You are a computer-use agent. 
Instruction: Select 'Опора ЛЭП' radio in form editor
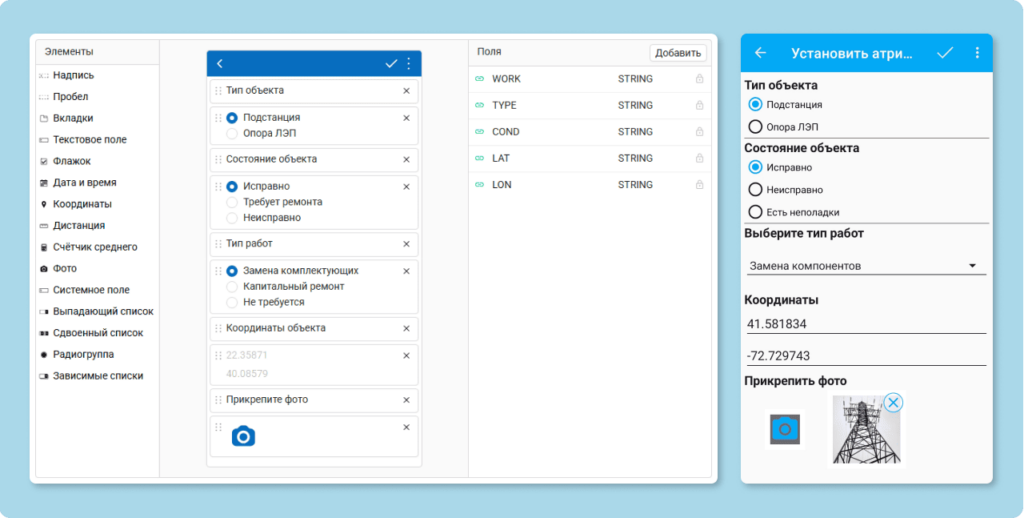[232, 133]
